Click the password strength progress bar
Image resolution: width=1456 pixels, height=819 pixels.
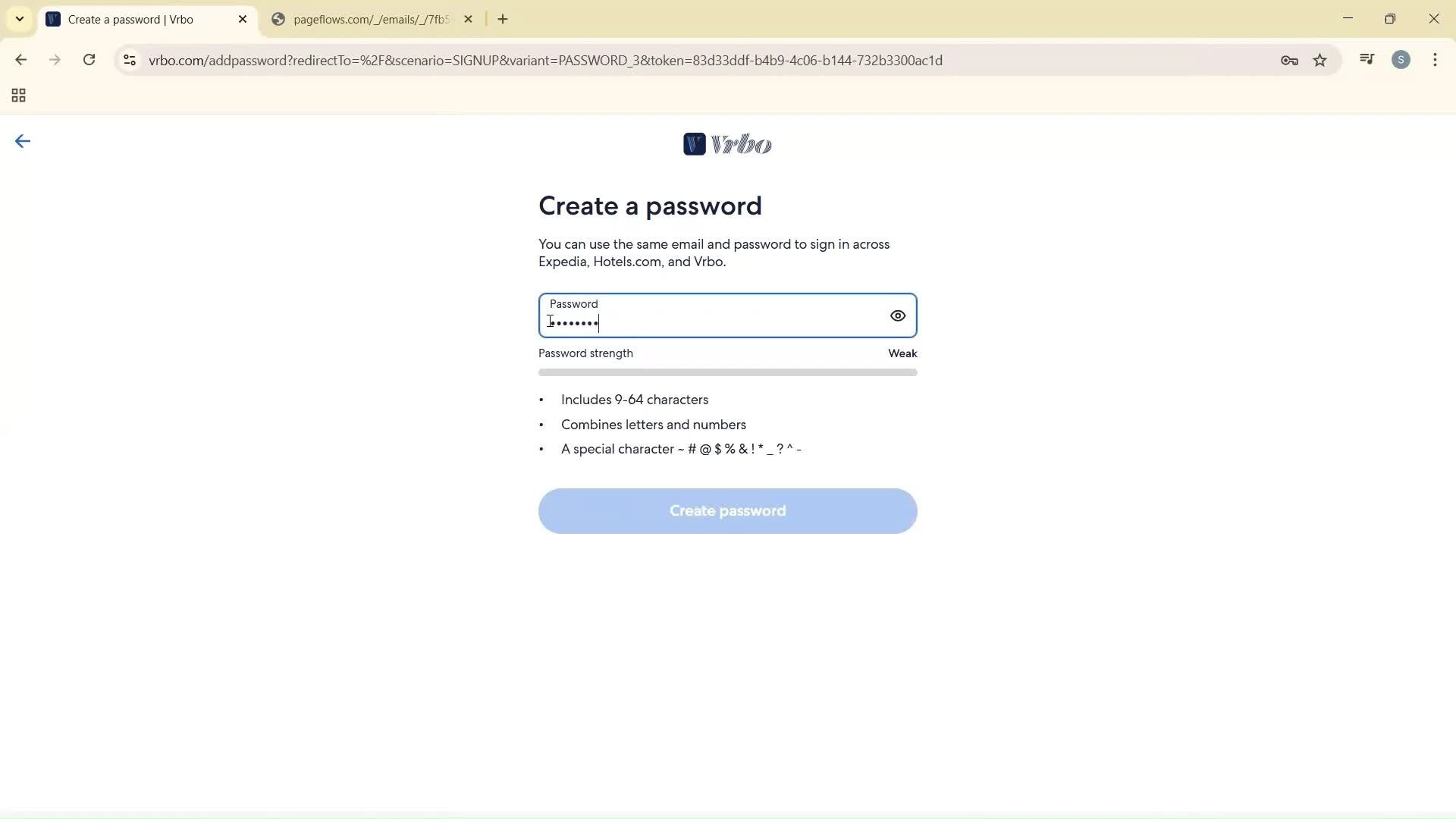pos(727,372)
